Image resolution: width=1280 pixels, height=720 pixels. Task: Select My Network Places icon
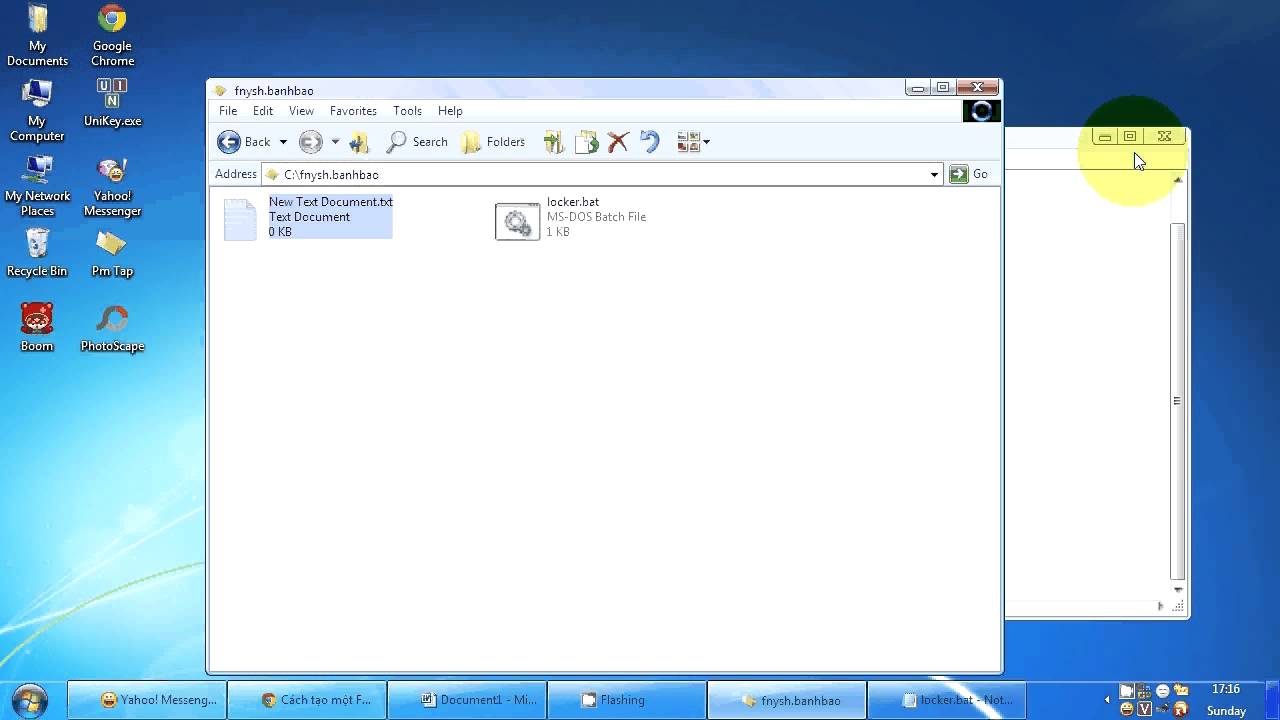click(x=37, y=186)
